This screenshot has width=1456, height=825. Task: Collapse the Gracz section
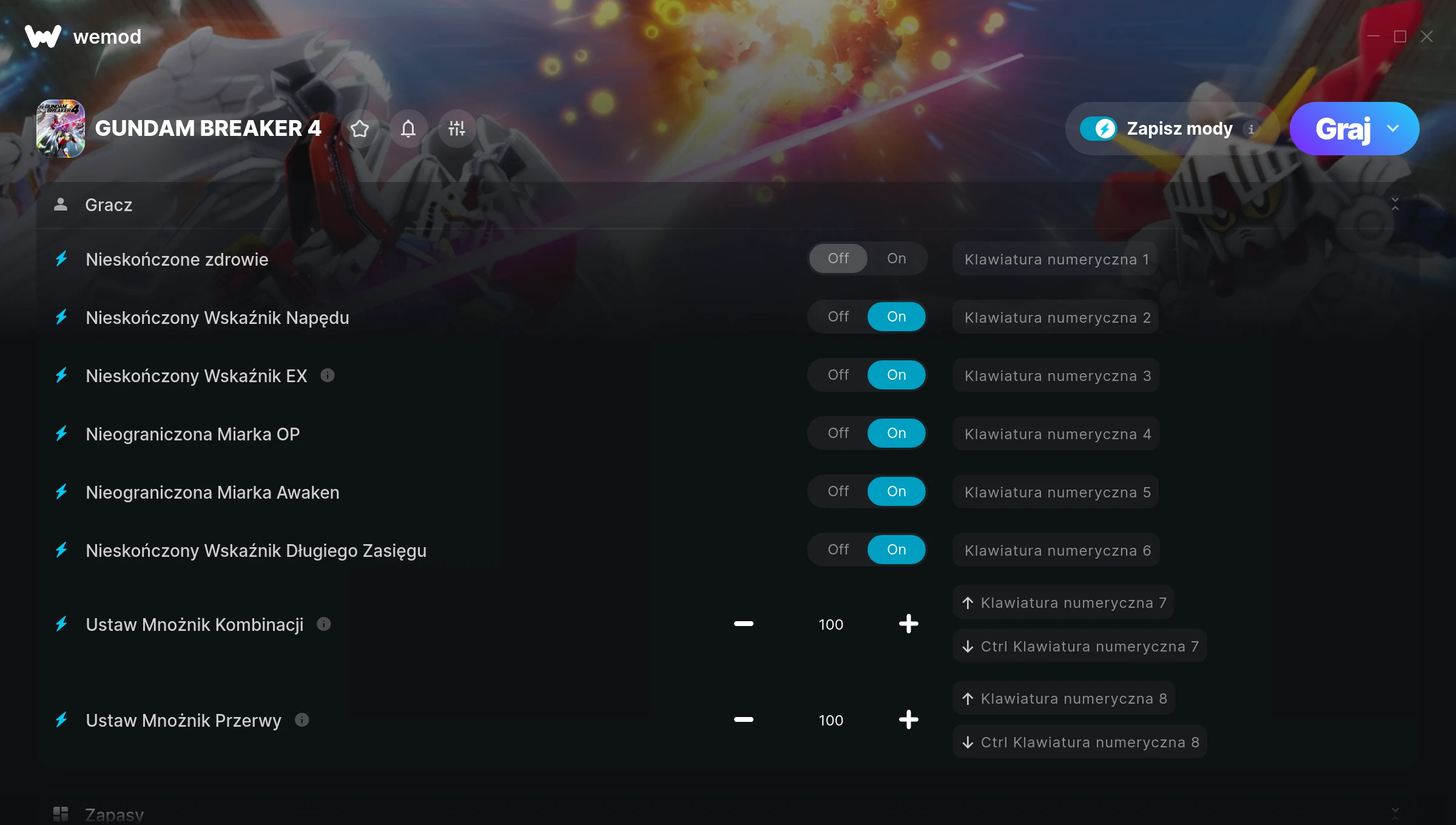coord(1395,204)
